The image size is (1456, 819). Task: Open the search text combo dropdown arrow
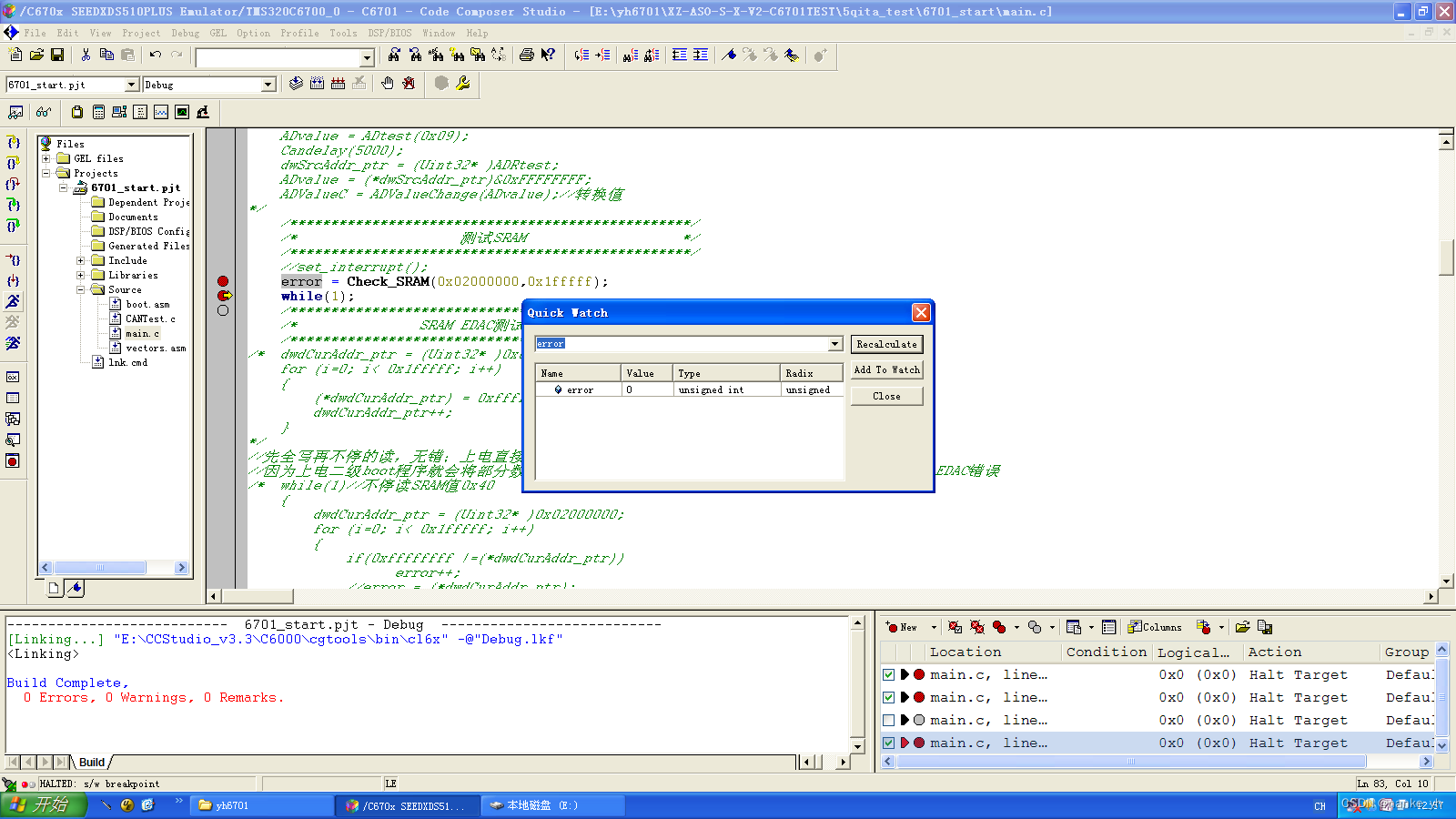pos(367,57)
